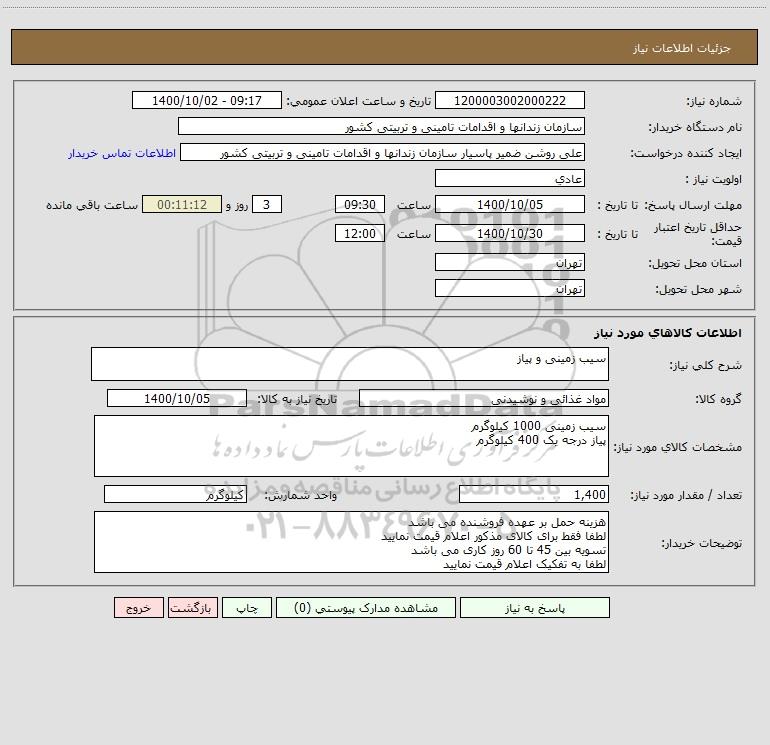Click the delivery city field تهران
Viewport: 770px width, 745px height.
510,288
